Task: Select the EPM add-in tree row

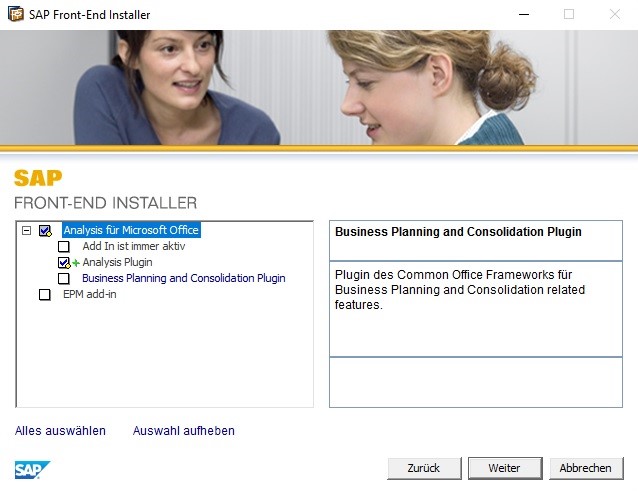Action: tap(90, 294)
